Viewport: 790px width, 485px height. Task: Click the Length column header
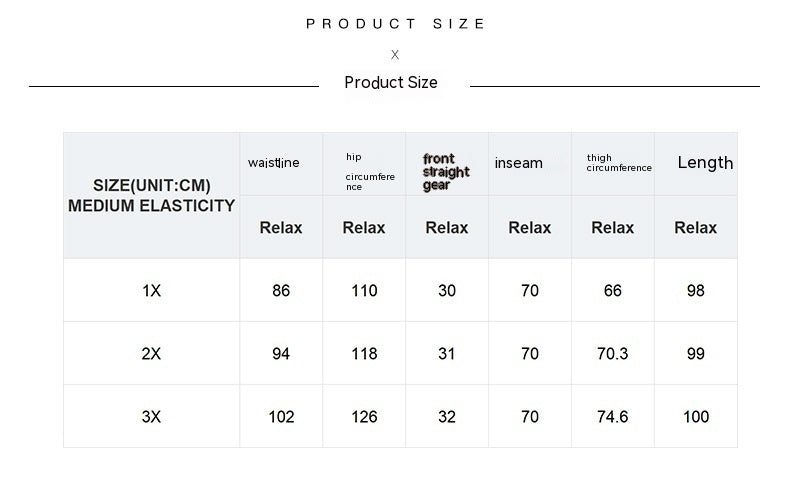pos(705,163)
